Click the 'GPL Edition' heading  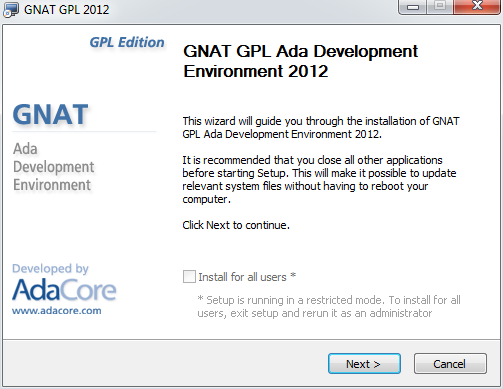point(127,42)
